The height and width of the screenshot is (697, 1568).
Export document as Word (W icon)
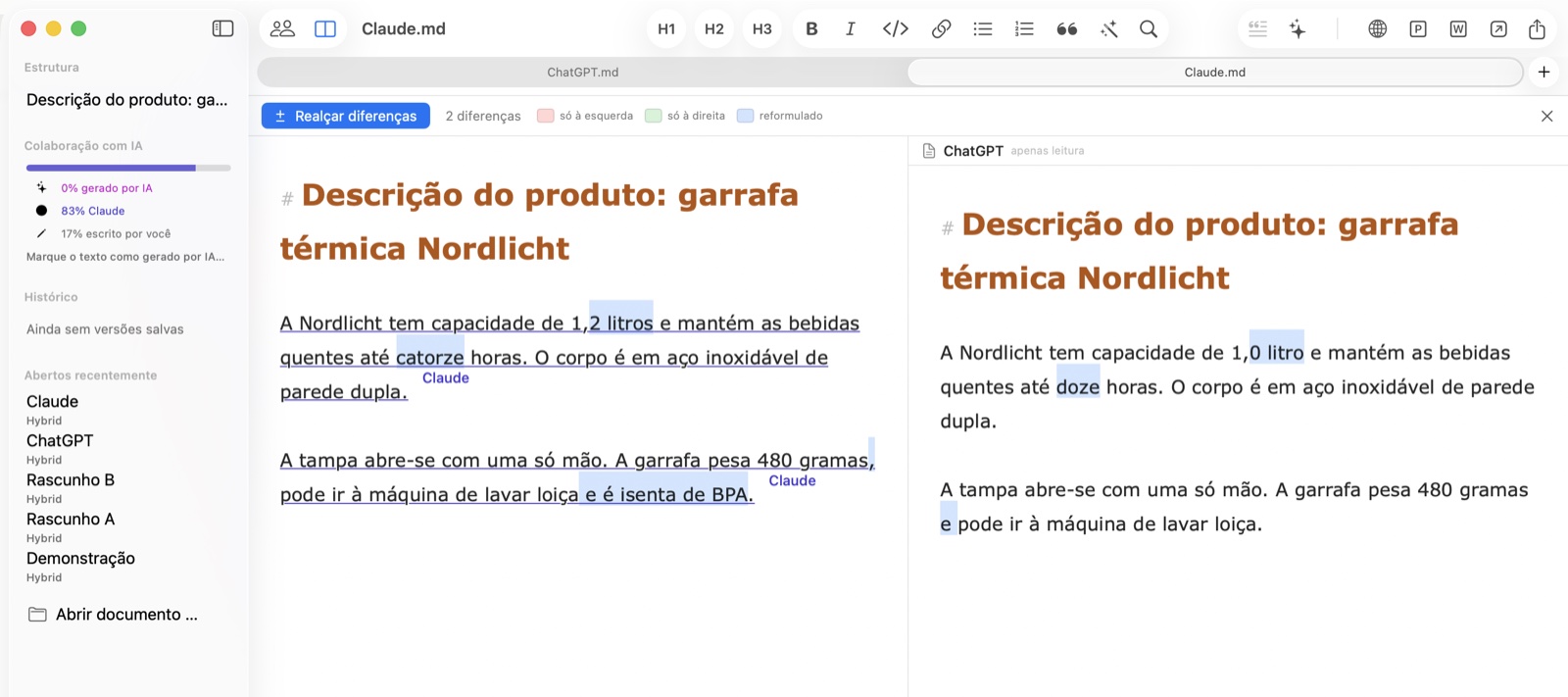[1458, 28]
